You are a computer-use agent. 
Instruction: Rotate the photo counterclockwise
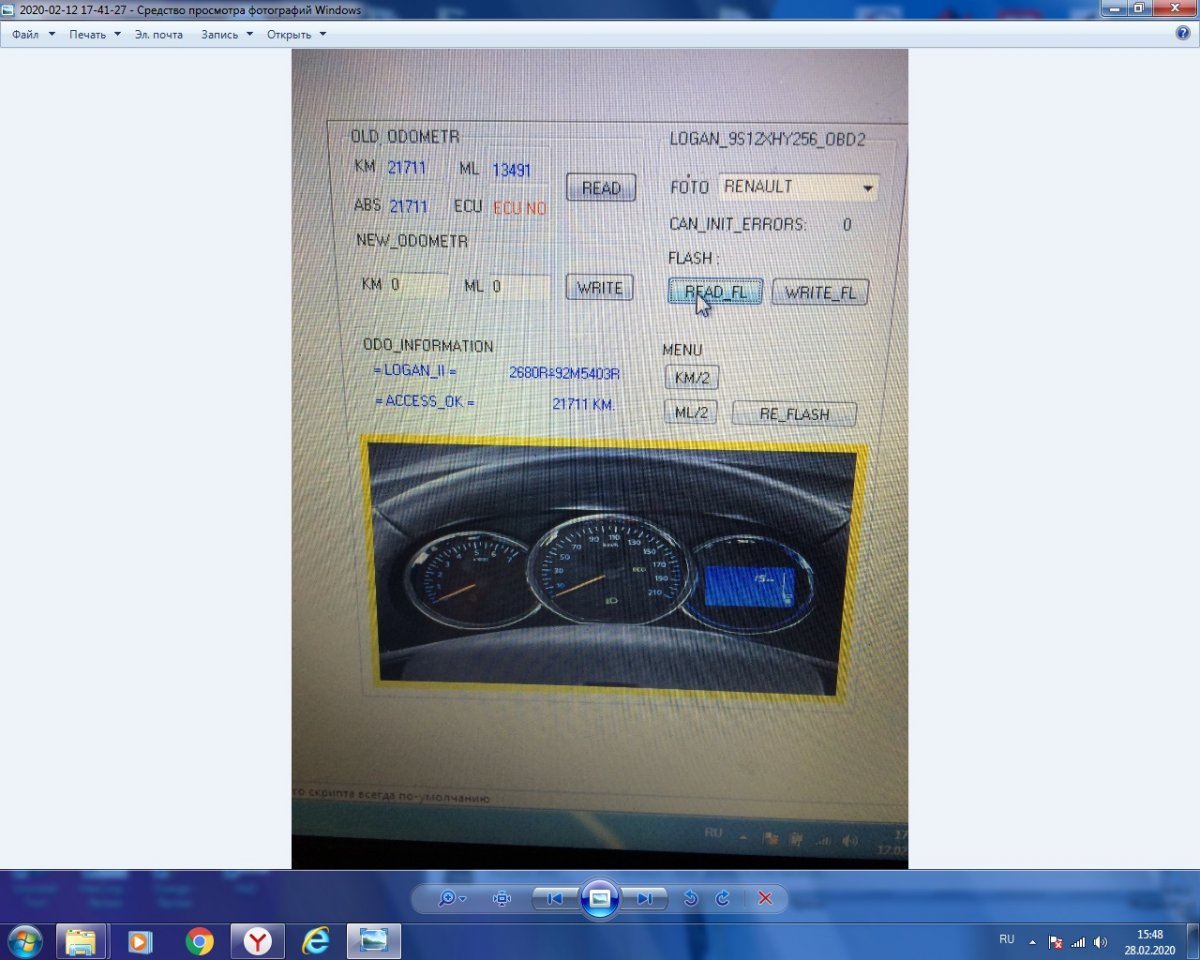click(690, 898)
